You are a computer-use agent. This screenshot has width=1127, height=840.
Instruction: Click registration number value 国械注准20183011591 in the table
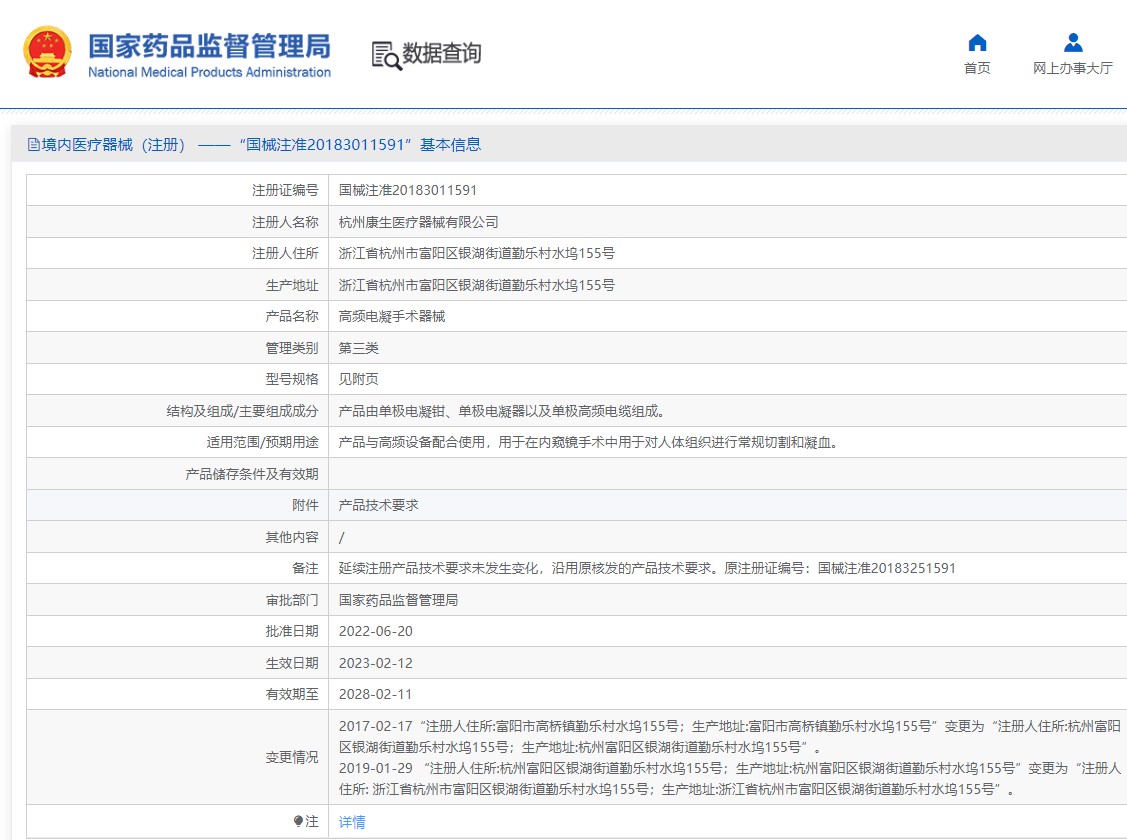point(408,190)
